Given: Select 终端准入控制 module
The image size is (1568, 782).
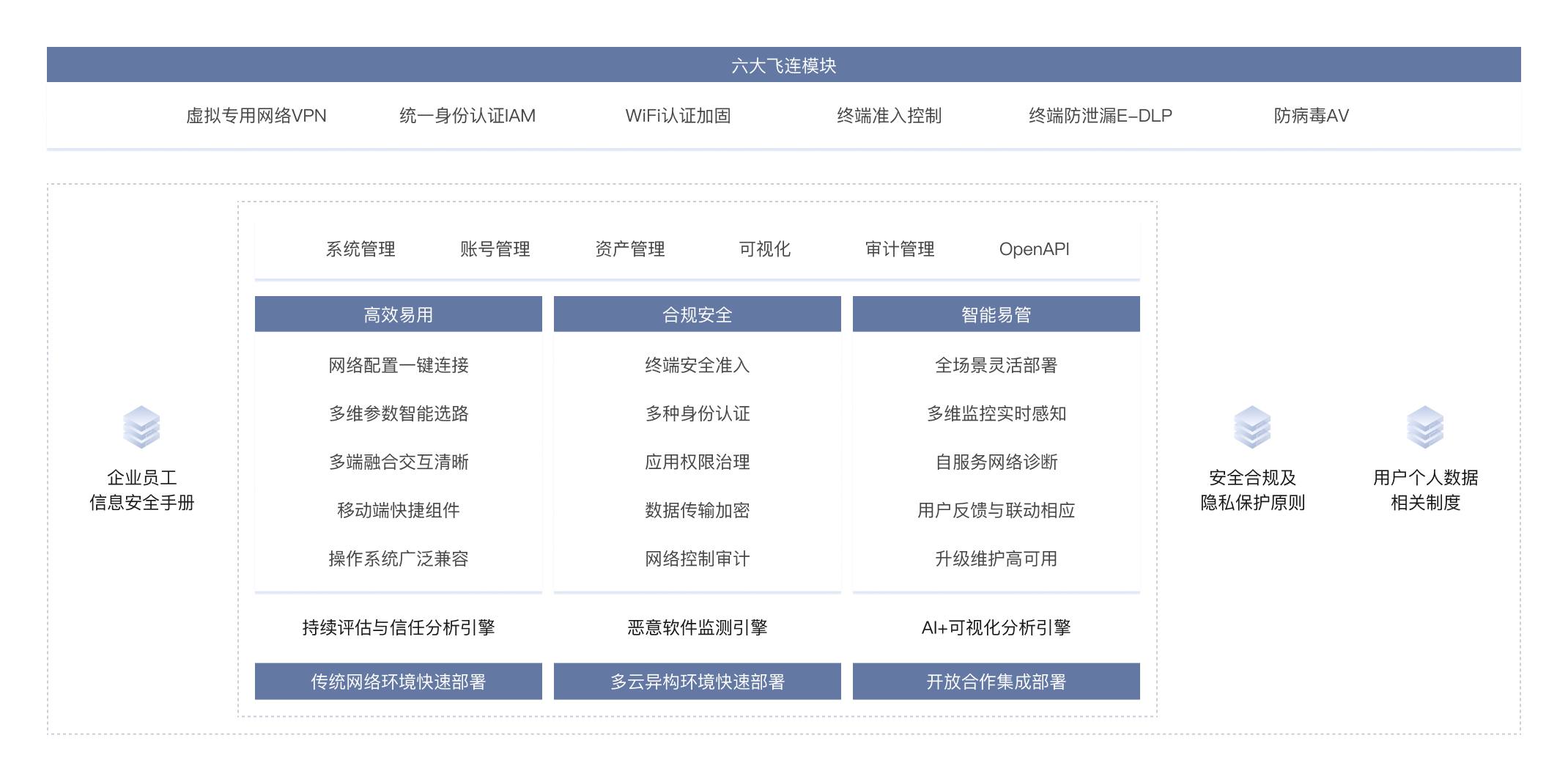Looking at the screenshot, I should [890, 116].
